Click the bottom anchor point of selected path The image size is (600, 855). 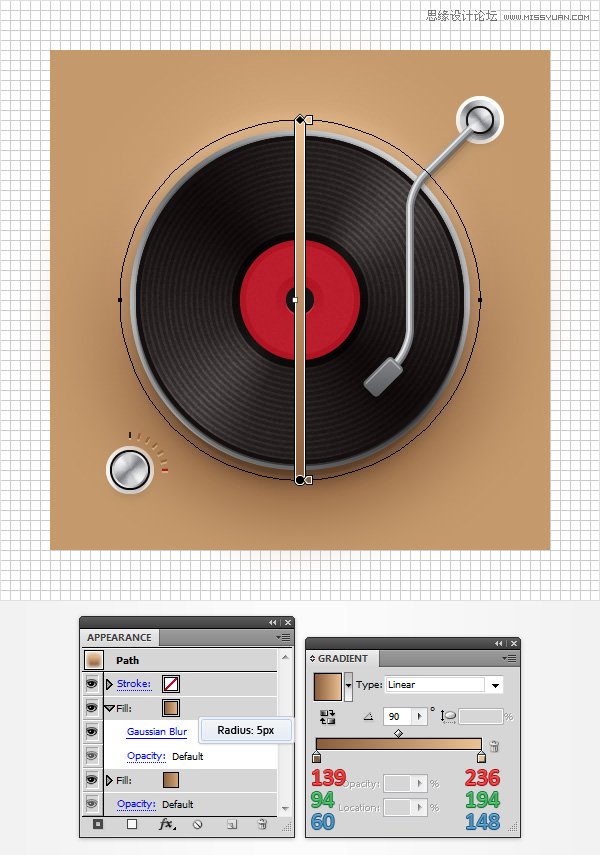pyautogui.click(x=299, y=480)
